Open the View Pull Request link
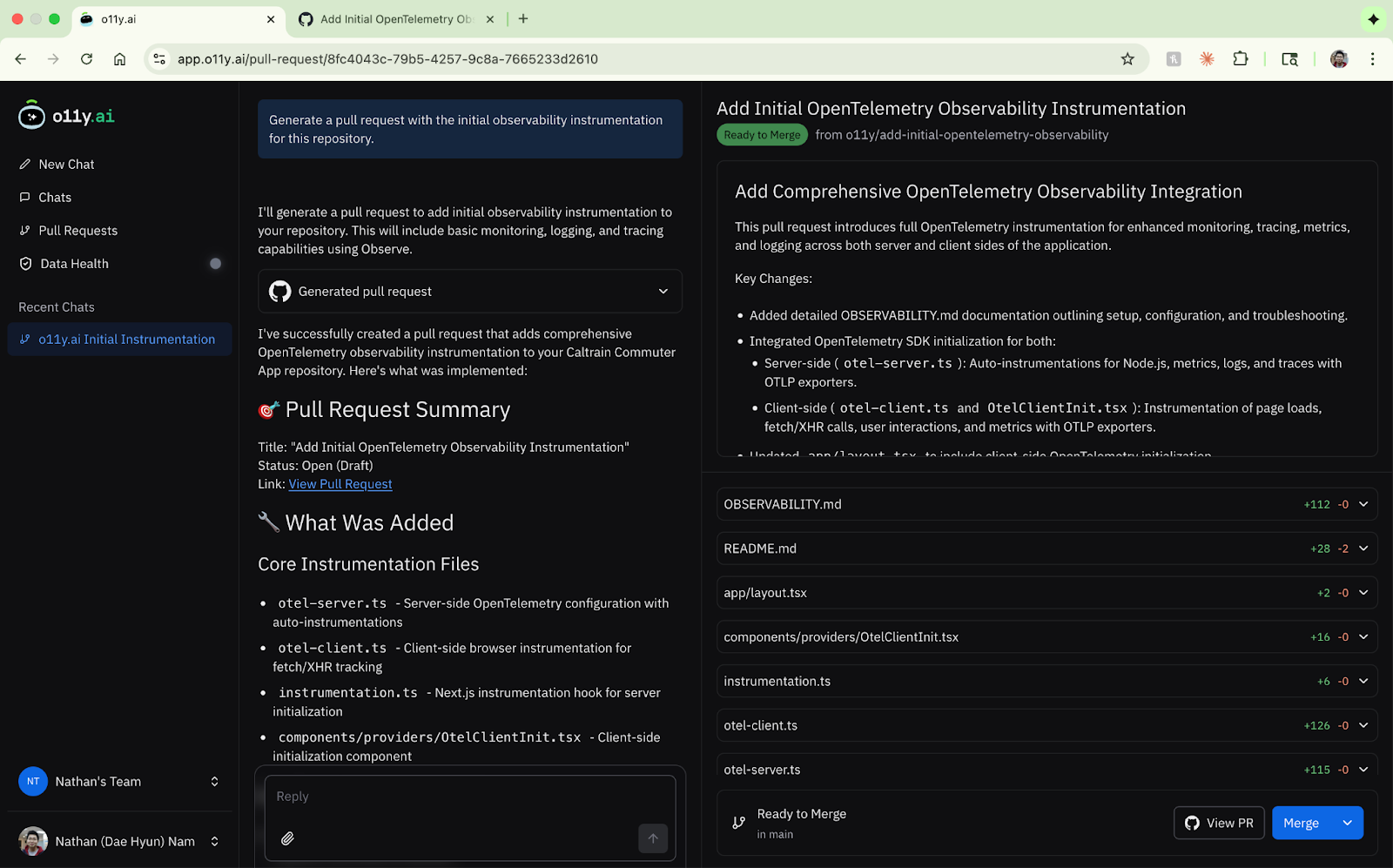The width and height of the screenshot is (1393, 868). coord(340,484)
